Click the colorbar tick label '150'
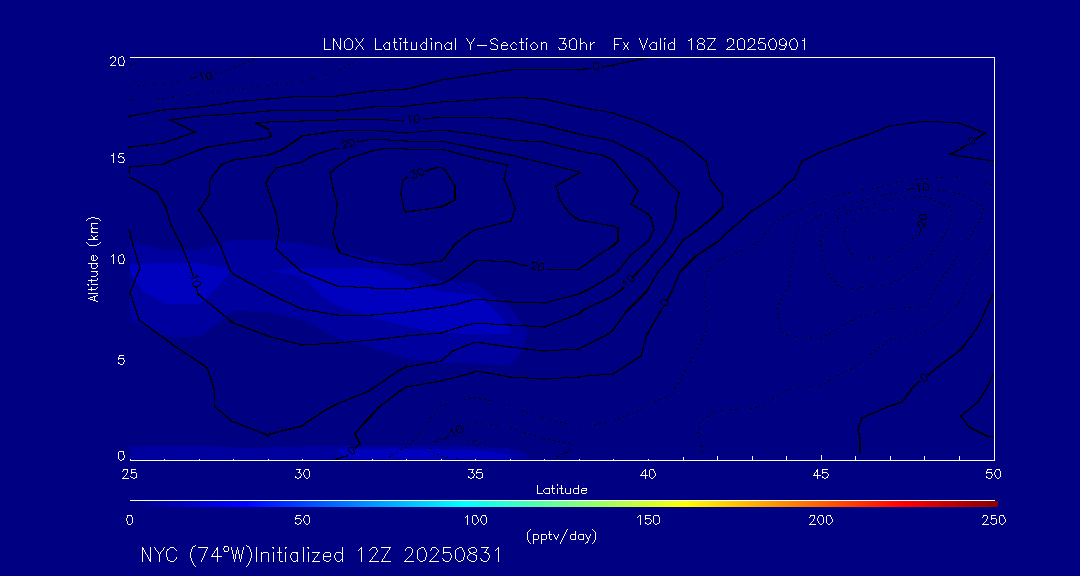 (x=648, y=520)
